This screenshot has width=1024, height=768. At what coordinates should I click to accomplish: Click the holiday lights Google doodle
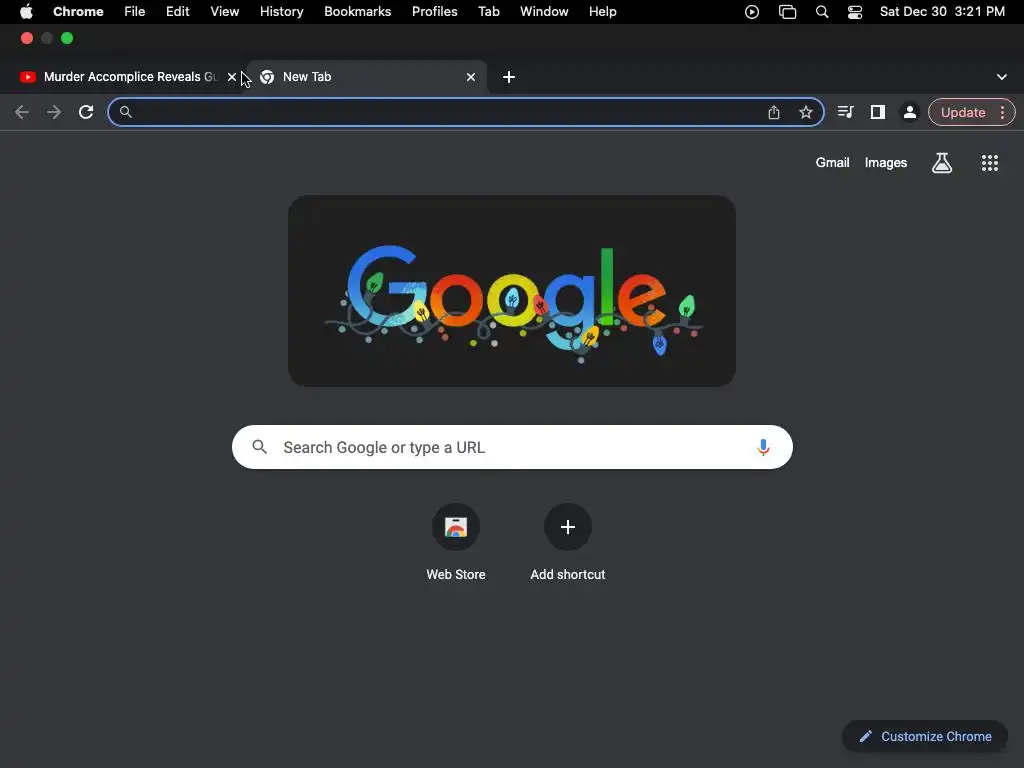(x=512, y=291)
